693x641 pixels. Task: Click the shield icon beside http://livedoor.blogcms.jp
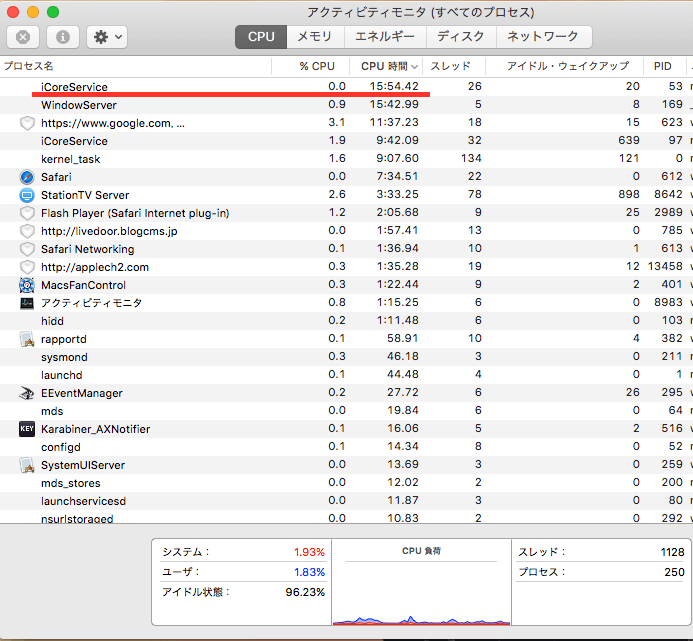(x=27, y=231)
